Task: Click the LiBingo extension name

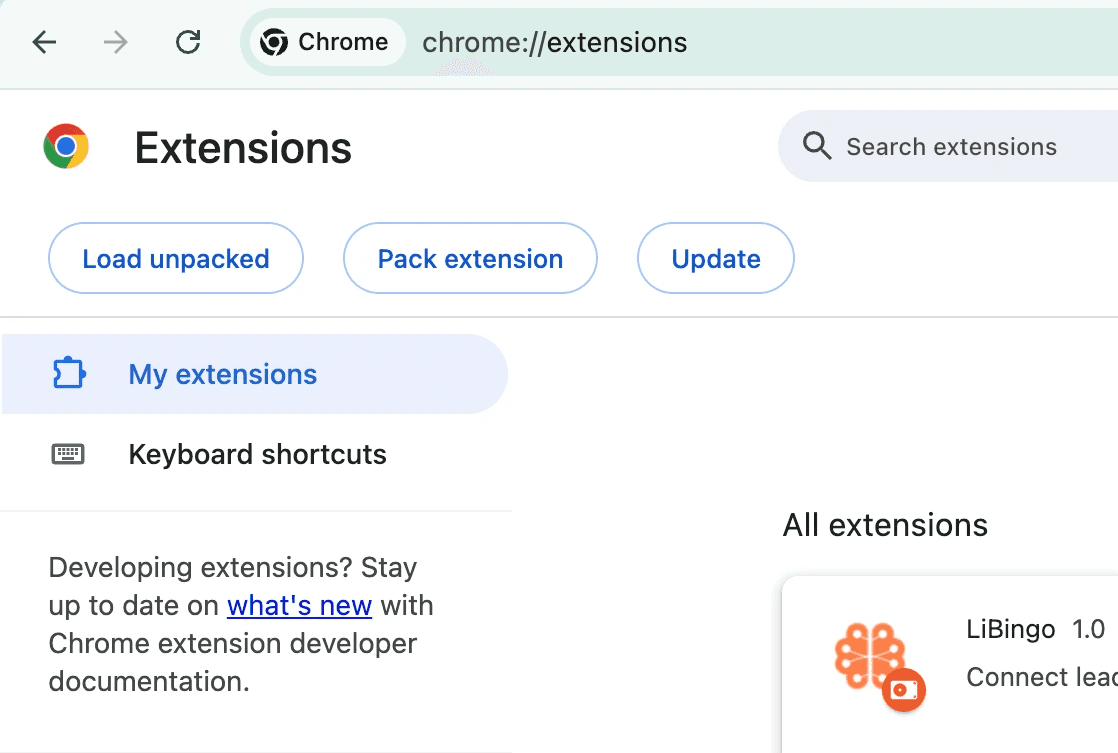Action: click(x=1010, y=629)
